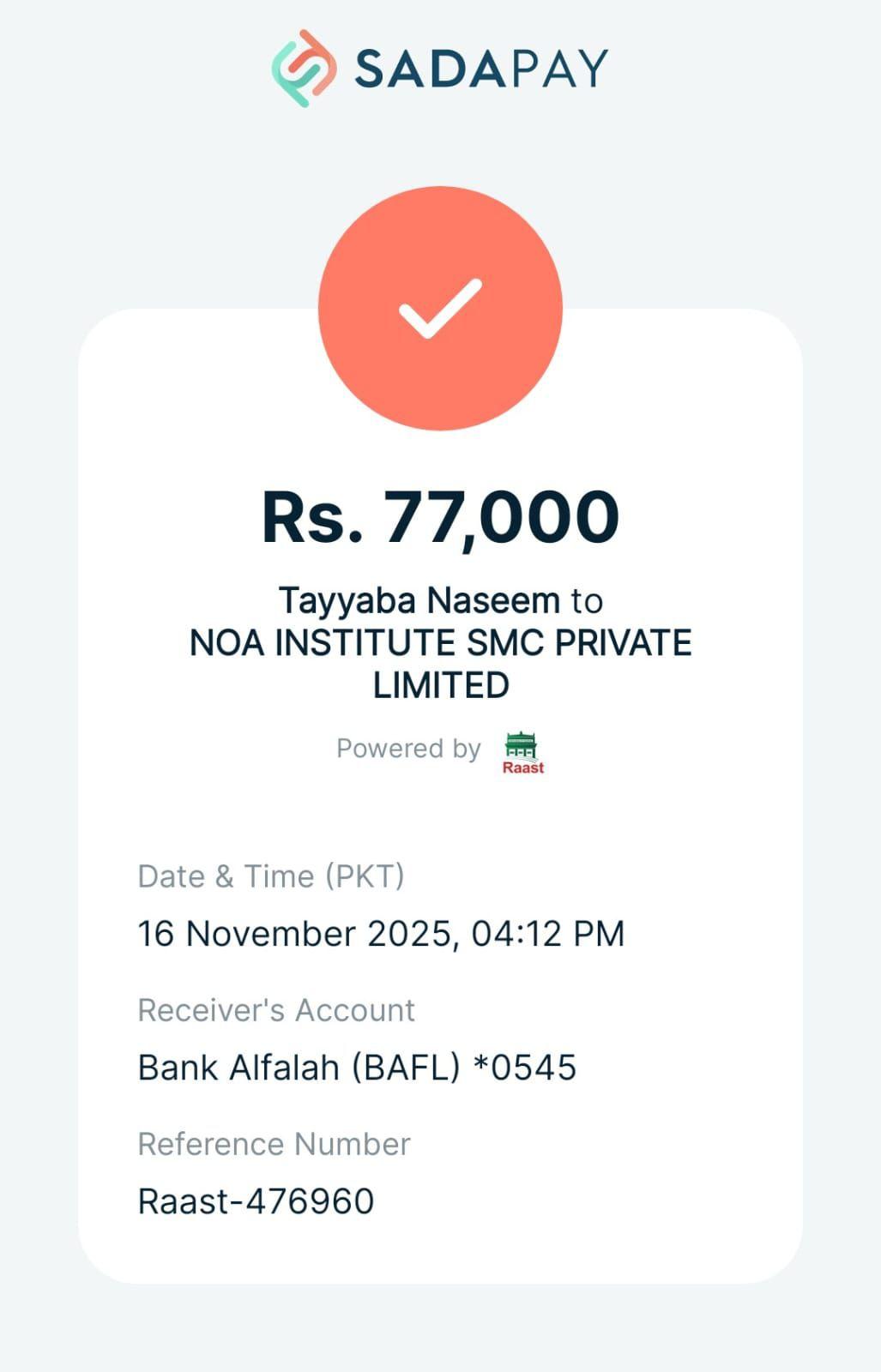This screenshot has width=881, height=1372.
Task: Select the 16 November 2025 date
Action: (x=292, y=934)
